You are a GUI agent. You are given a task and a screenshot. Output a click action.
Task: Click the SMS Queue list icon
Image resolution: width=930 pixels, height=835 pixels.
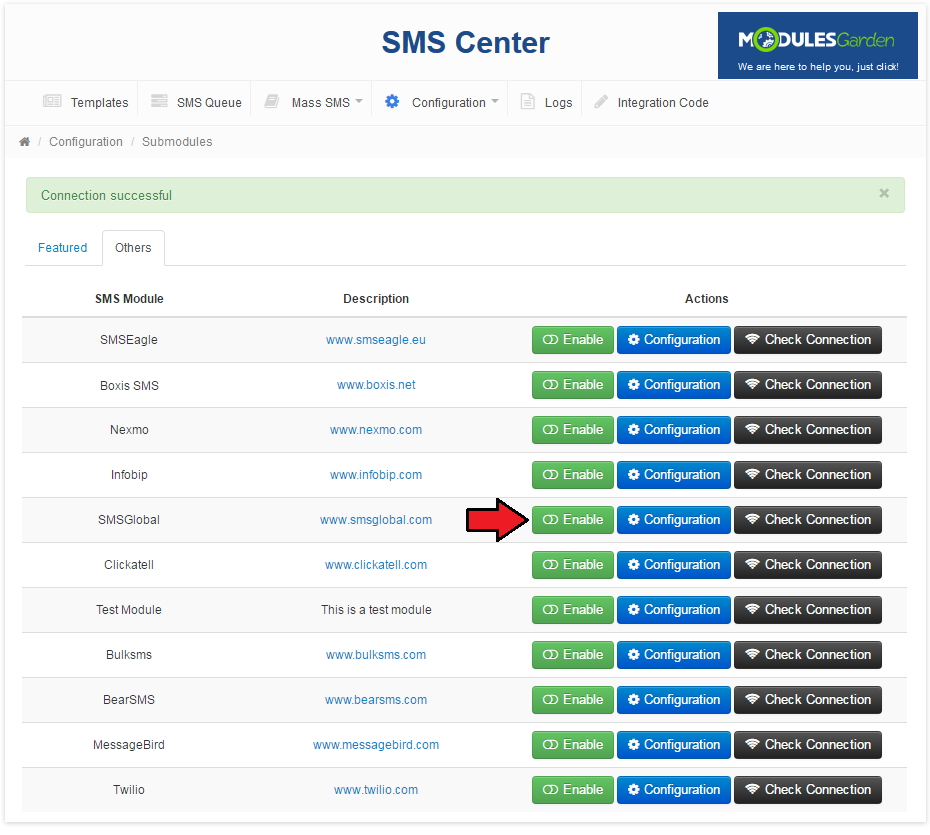pyautogui.click(x=159, y=101)
